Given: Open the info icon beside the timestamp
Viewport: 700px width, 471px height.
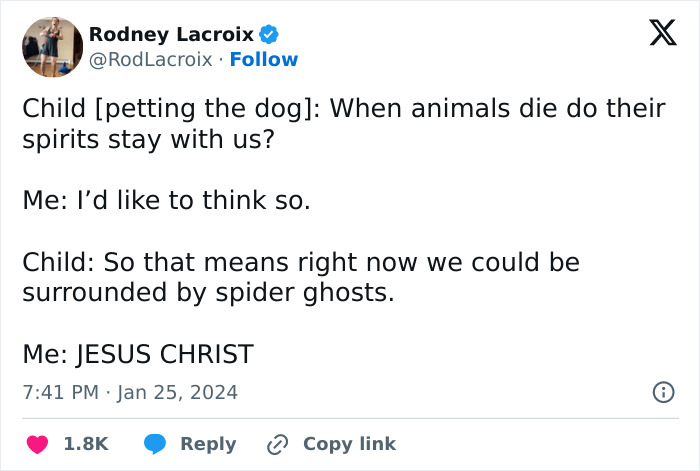Looking at the screenshot, I should coord(663,393).
